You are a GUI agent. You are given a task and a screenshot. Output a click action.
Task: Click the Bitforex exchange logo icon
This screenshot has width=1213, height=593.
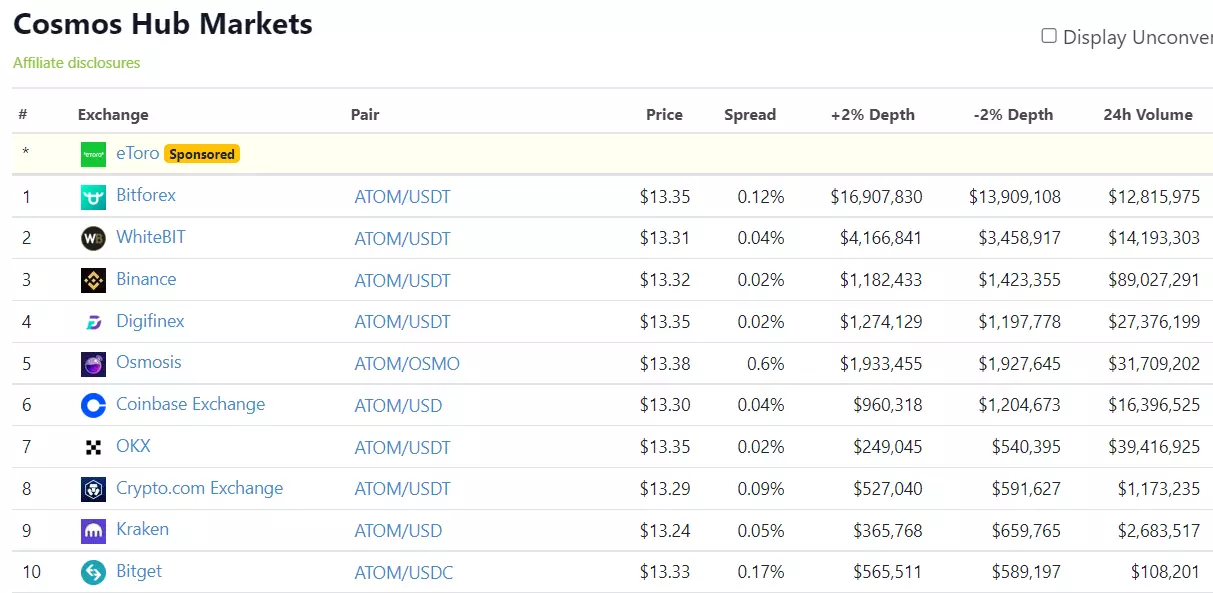click(93, 197)
